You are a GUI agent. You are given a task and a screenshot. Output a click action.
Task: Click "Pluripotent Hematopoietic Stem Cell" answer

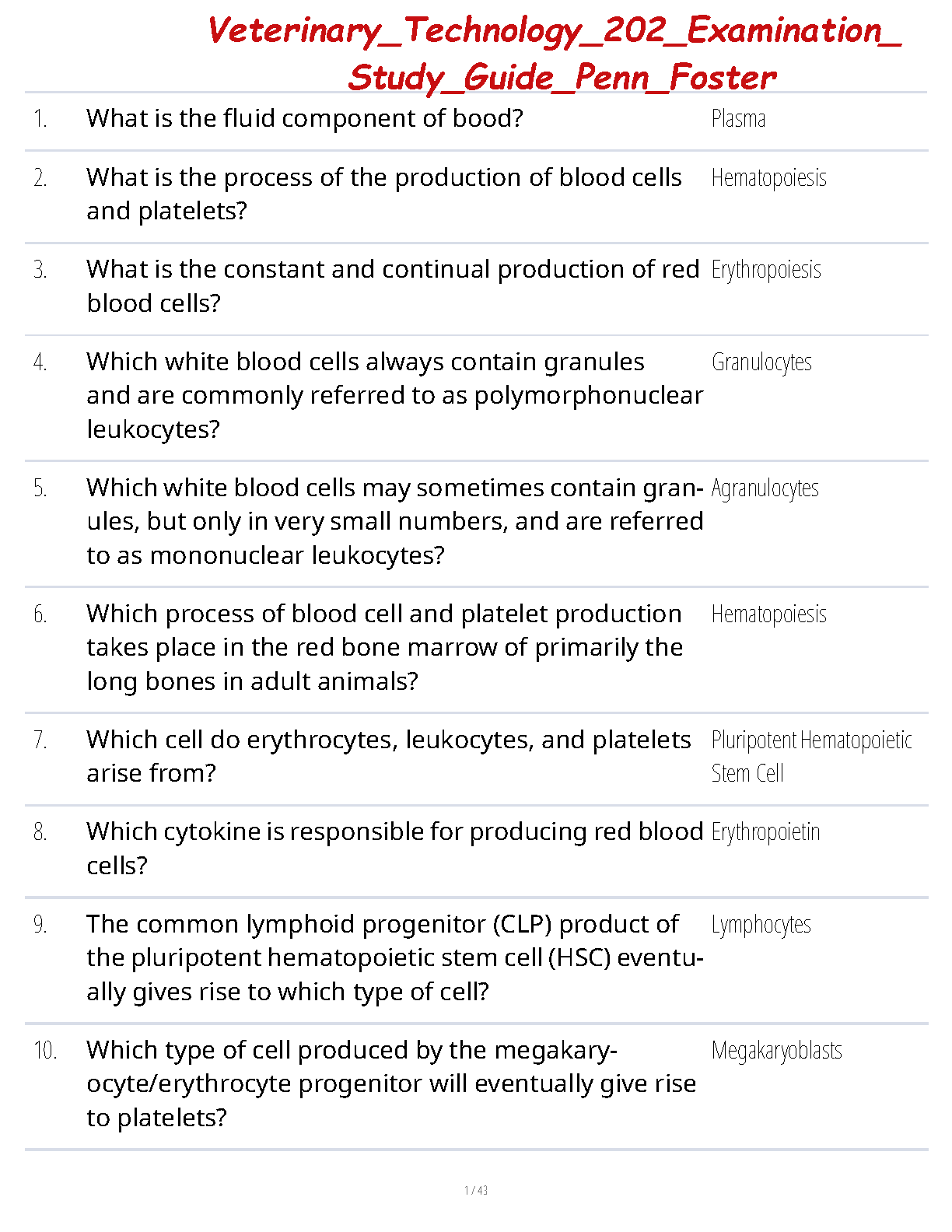tap(811, 756)
